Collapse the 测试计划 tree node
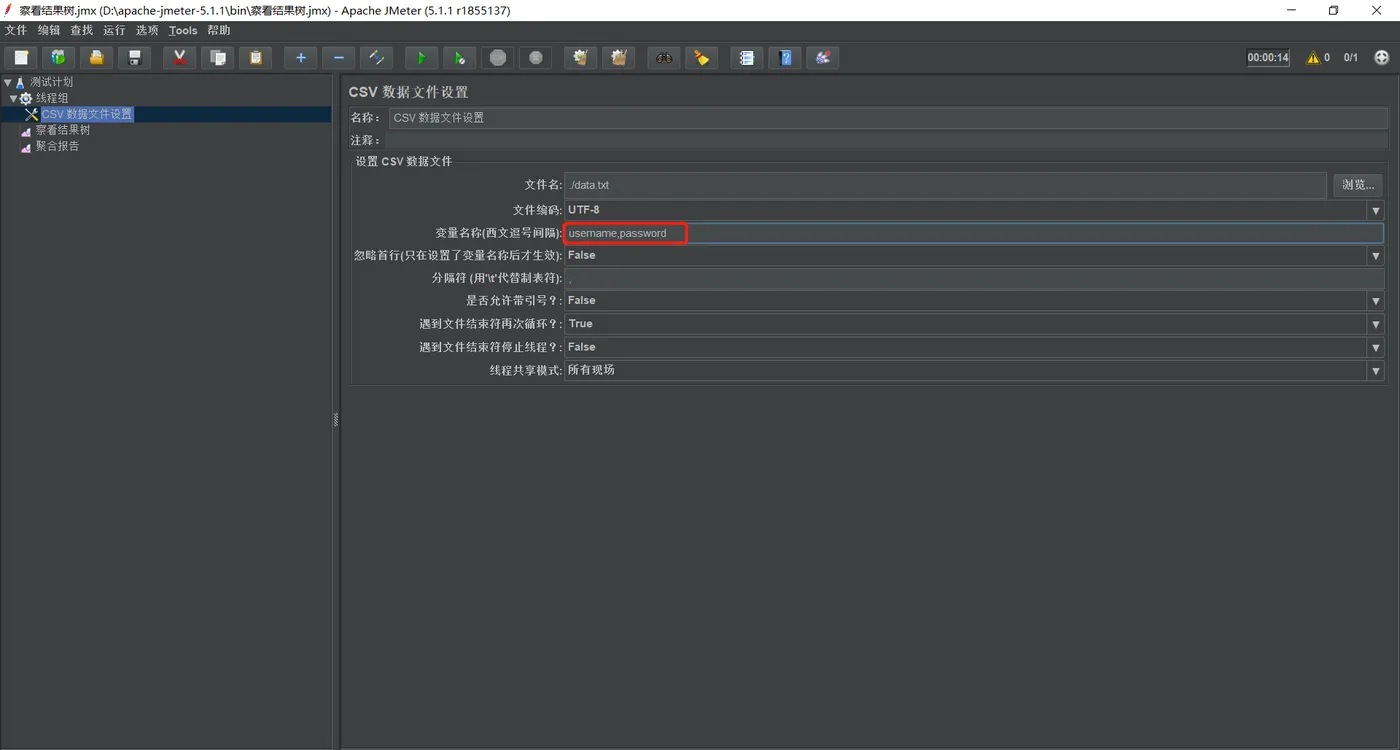Screen dimensions: 1400x750 8,83
